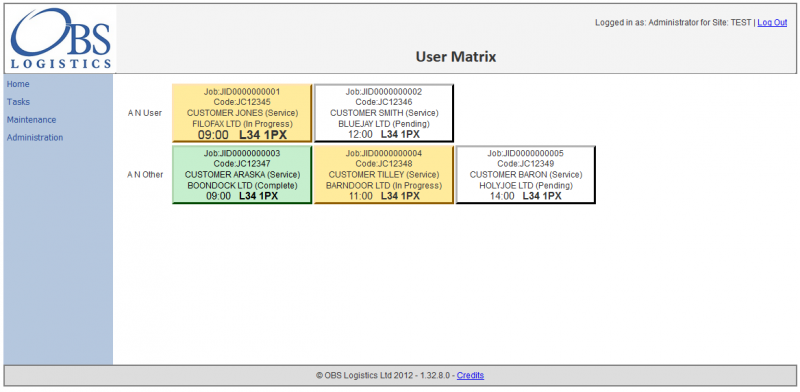Image resolution: width=800 pixels, height=392 pixels.
Task: Select job tile JID0000000004 for Customer Tilley
Action: [x=384, y=175]
